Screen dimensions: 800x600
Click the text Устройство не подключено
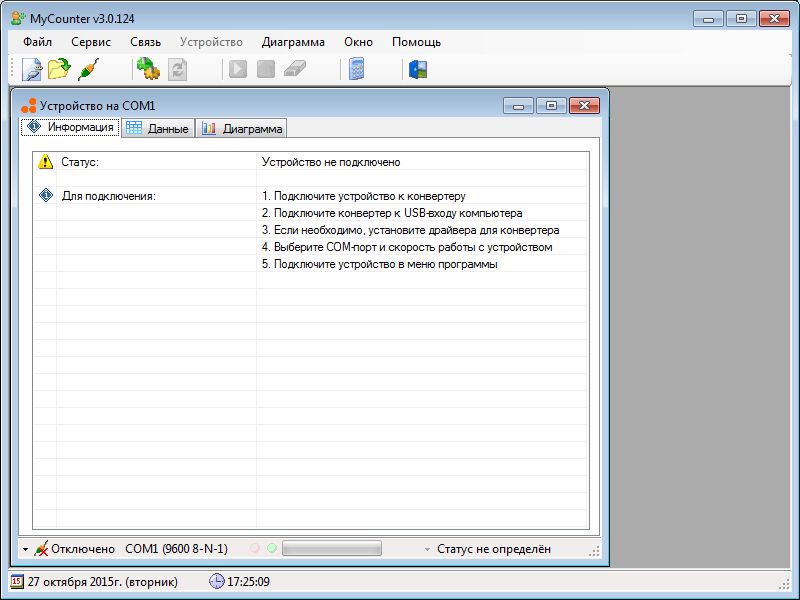tap(331, 162)
